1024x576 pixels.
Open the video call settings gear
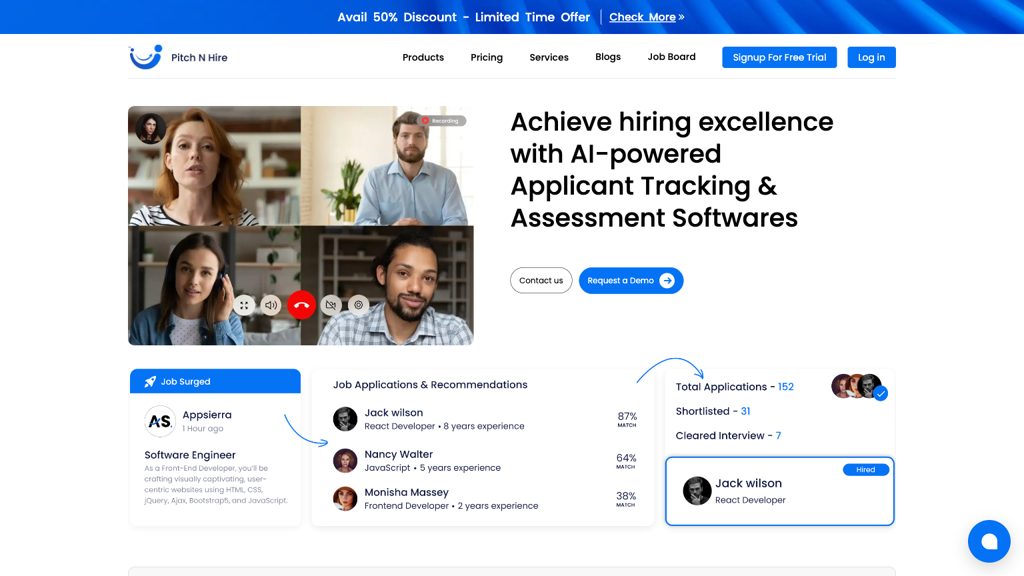pos(358,305)
